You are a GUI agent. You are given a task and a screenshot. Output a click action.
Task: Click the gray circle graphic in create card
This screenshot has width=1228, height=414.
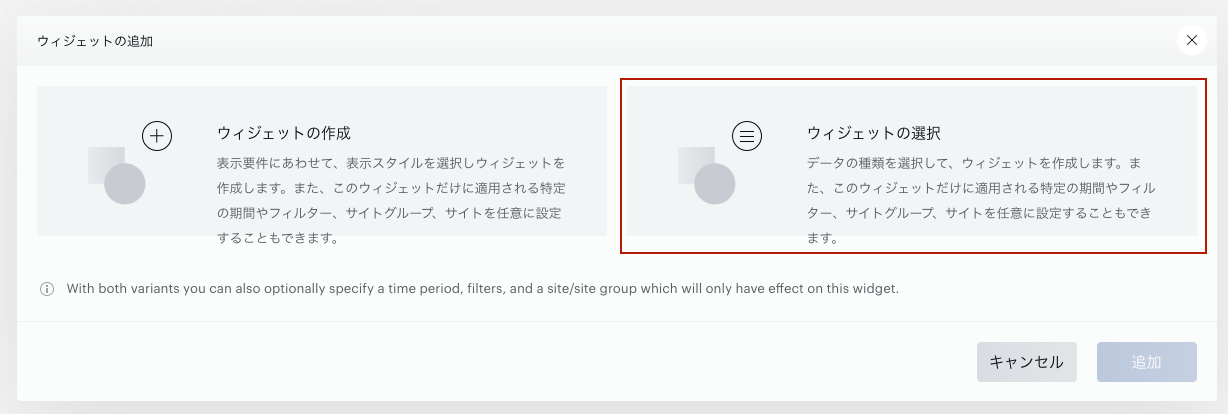(x=125, y=184)
